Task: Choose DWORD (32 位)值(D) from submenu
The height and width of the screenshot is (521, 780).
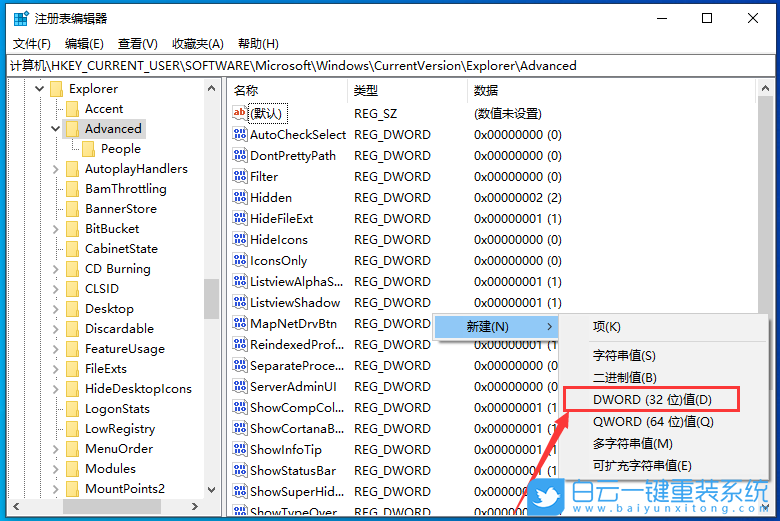Action: [652, 400]
